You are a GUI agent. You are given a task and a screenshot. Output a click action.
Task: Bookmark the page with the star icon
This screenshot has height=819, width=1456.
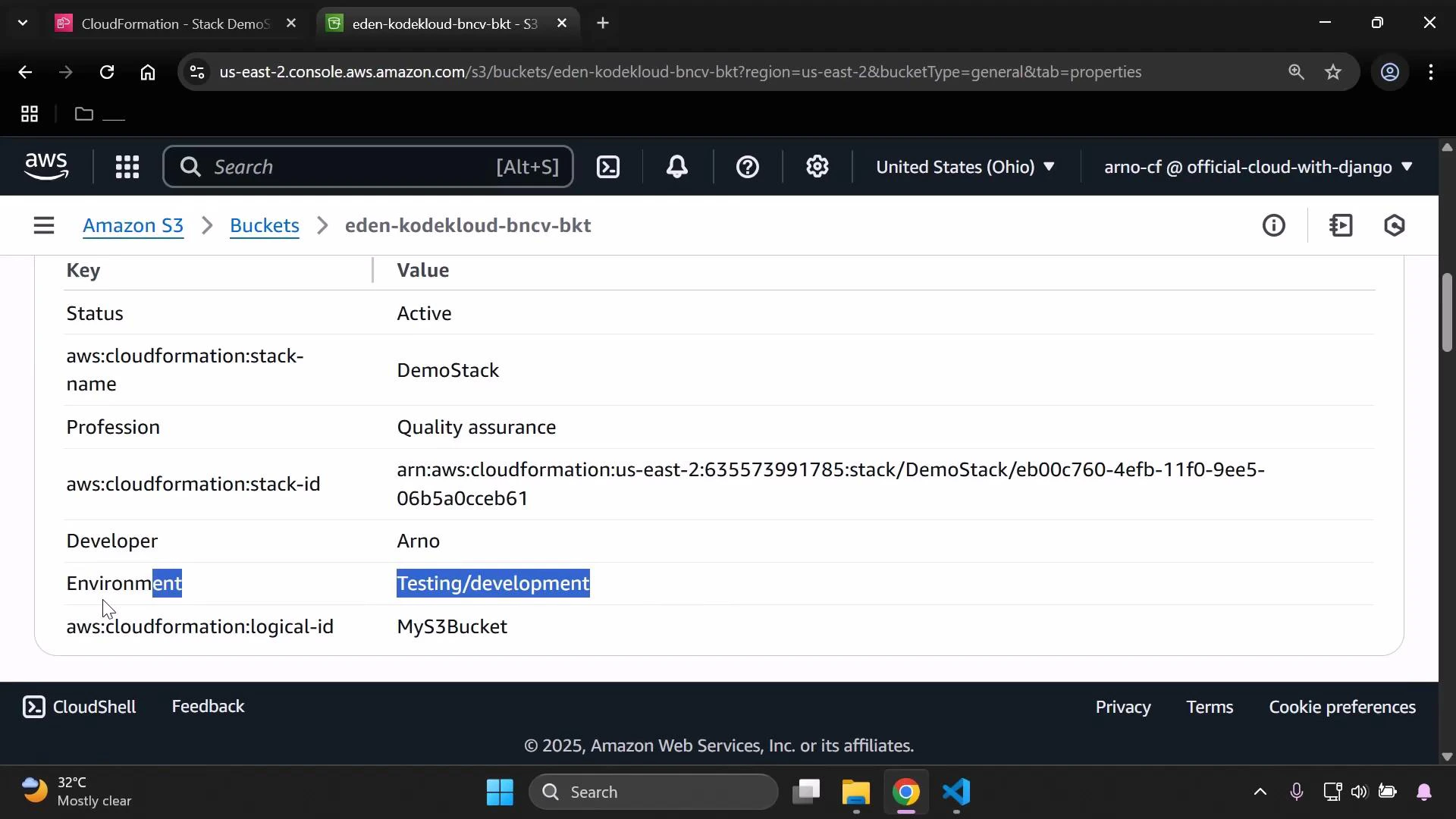click(1333, 72)
